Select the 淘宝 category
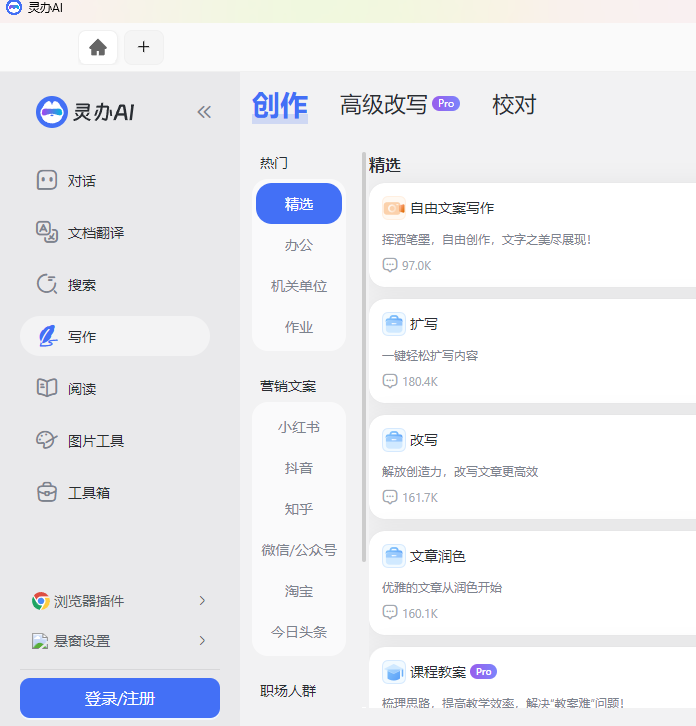696x726 pixels. coord(299,591)
